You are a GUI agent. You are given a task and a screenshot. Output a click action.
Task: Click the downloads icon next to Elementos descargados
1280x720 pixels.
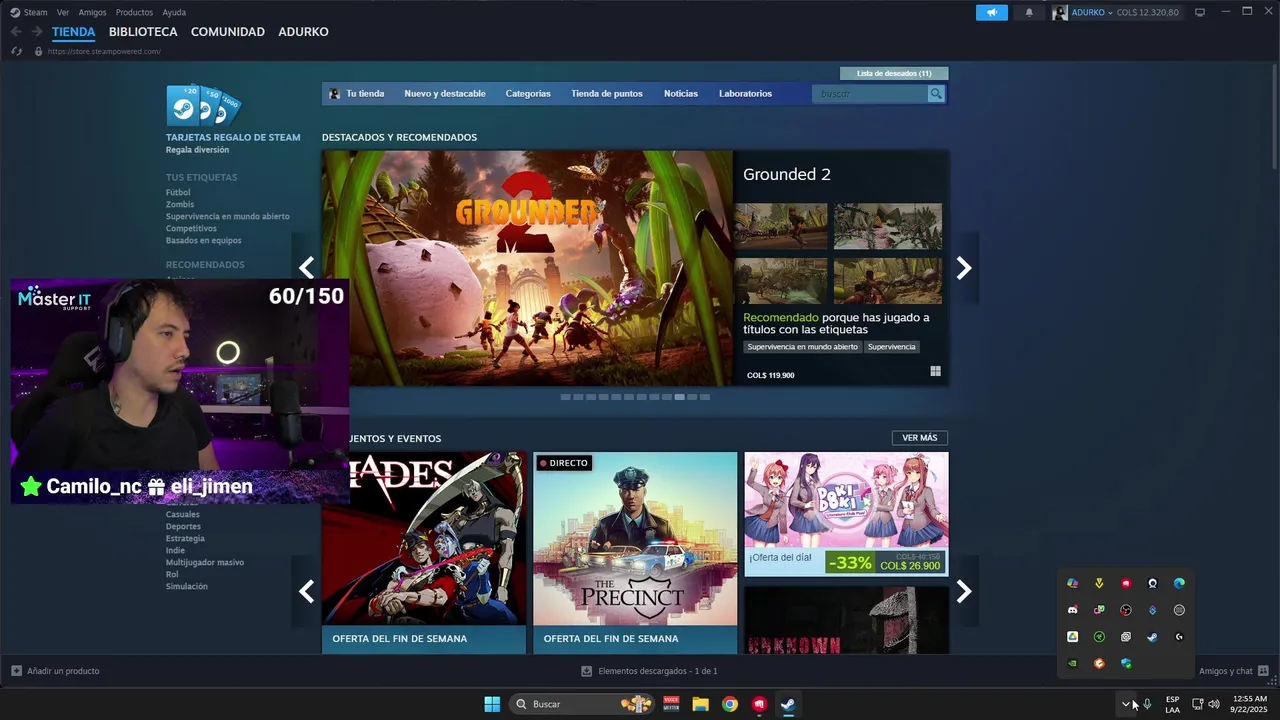pyautogui.click(x=587, y=671)
